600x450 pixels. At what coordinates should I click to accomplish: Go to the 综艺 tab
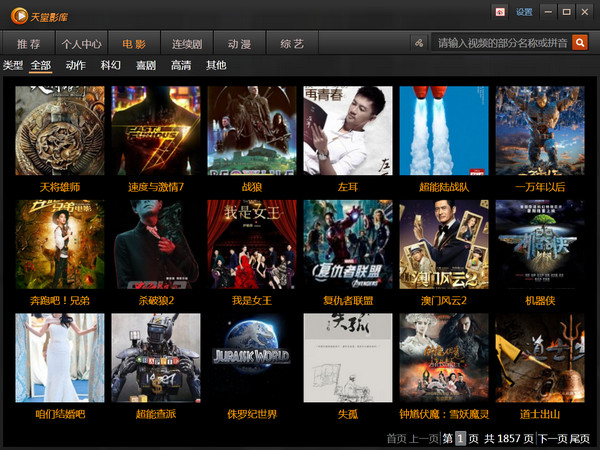point(292,43)
